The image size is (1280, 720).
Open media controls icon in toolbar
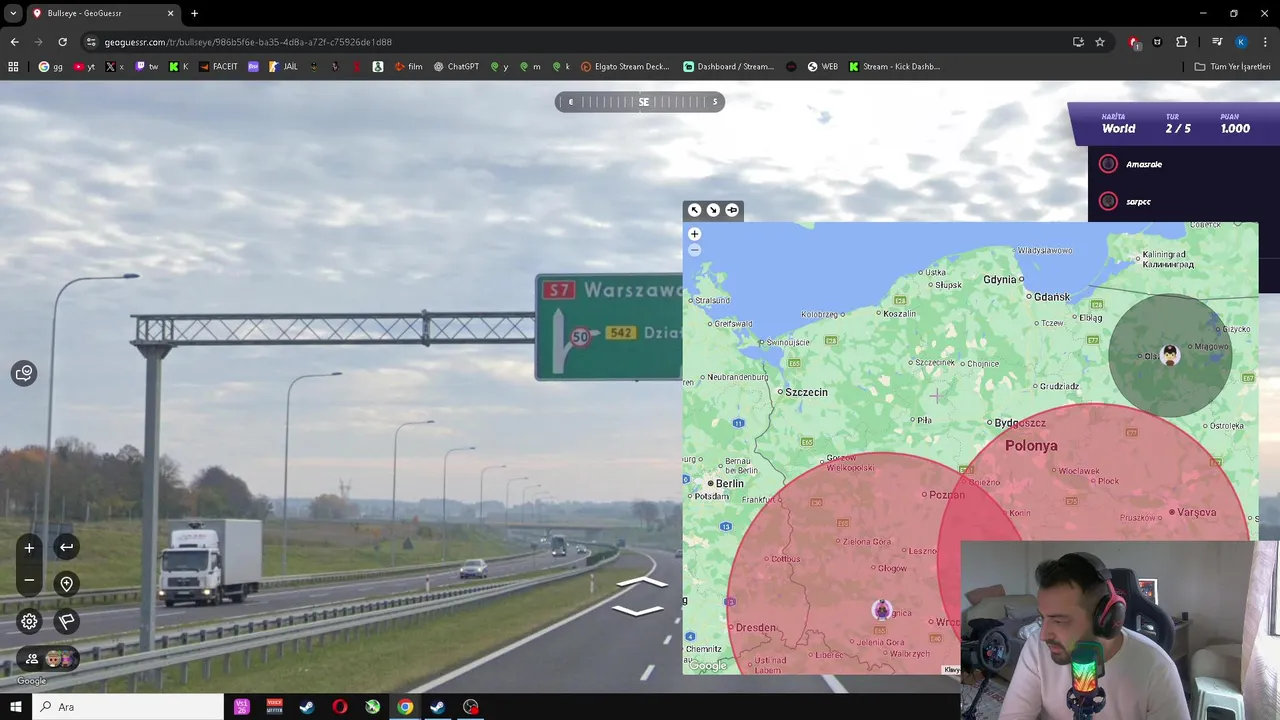click(x=1217, y=42)
